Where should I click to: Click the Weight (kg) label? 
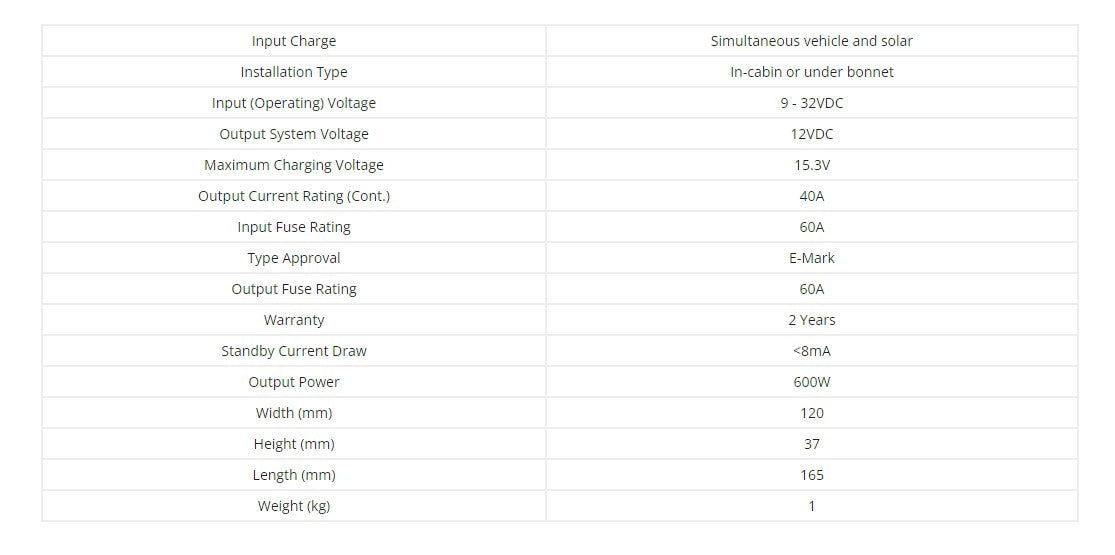pyautogui.click(x=294, y=506)
